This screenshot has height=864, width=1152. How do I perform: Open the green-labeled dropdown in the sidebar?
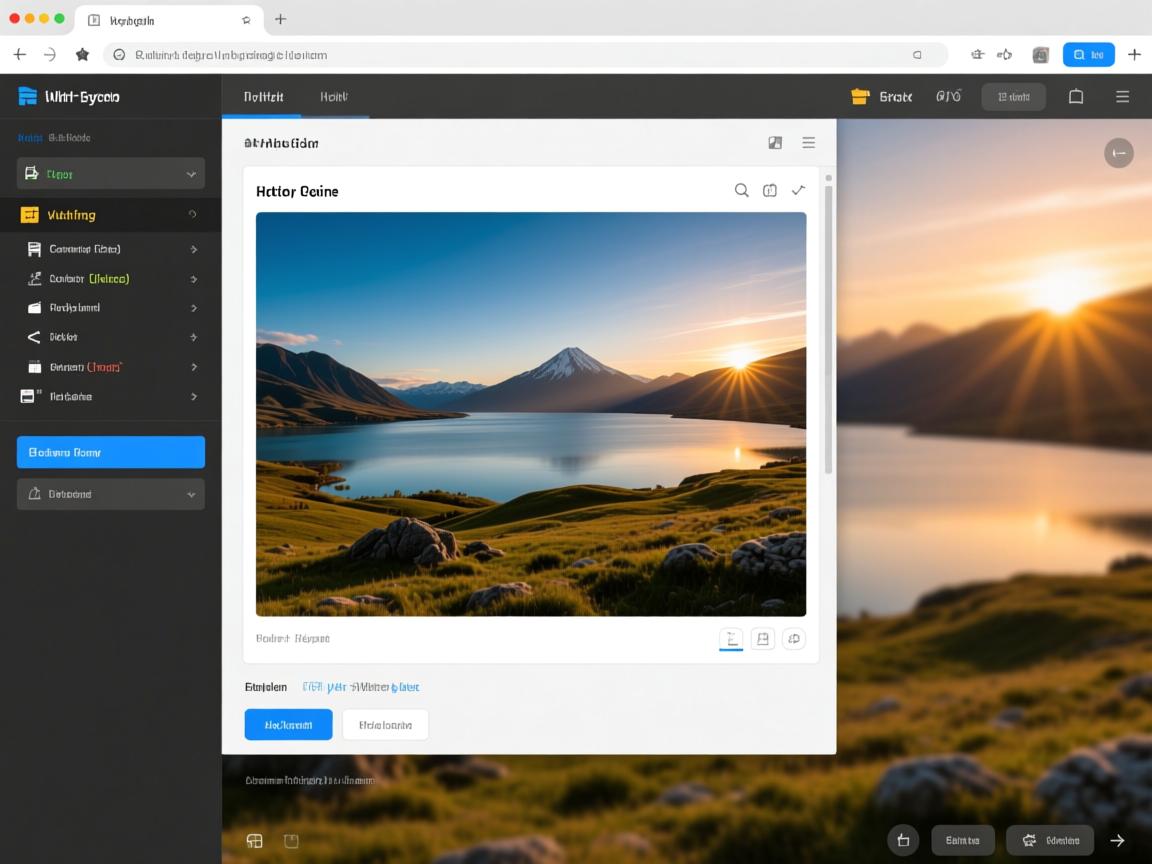pos(111,174)
